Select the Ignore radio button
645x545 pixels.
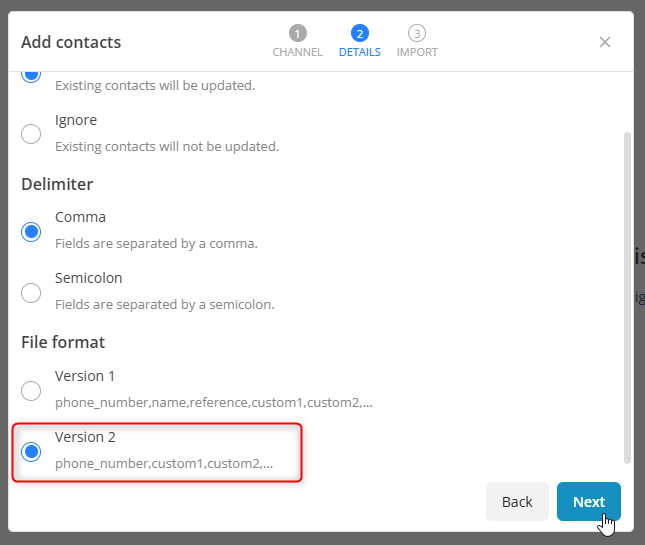tap(32, 133)
